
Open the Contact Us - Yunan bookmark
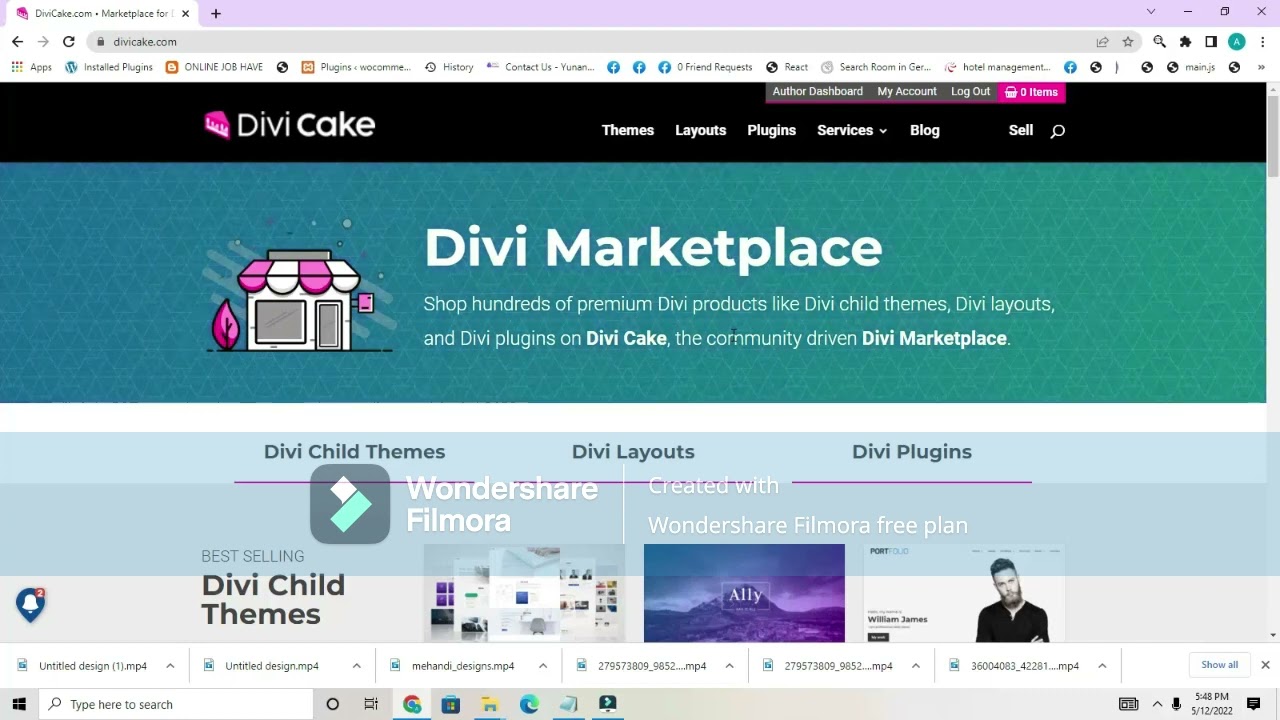click(x=540, y=67)
